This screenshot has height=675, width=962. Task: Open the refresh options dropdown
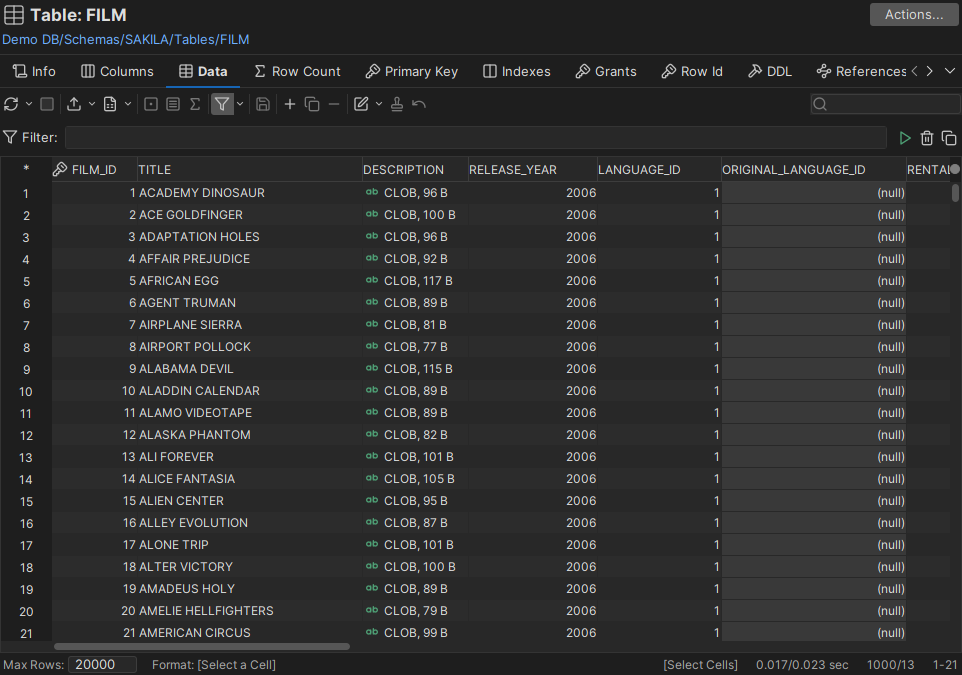[x=28, y=103]
